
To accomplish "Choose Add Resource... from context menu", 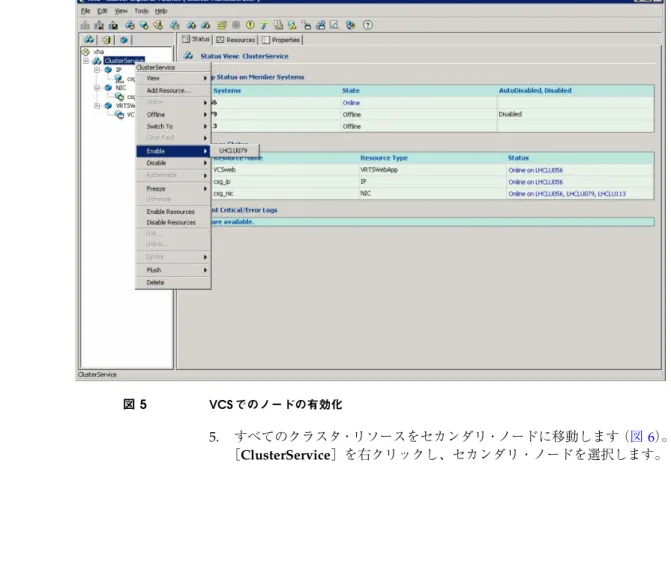I will 173,91.
